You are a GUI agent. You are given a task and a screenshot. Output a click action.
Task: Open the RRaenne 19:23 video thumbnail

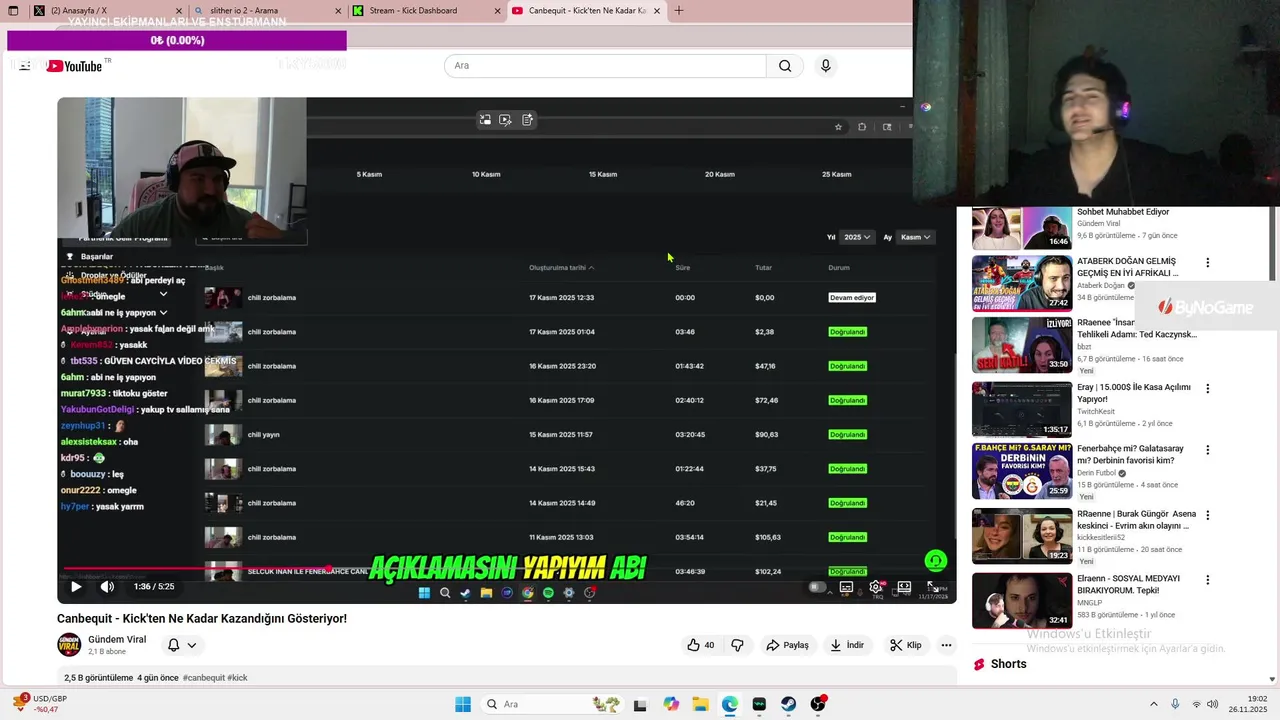[x=1022, y=536]
